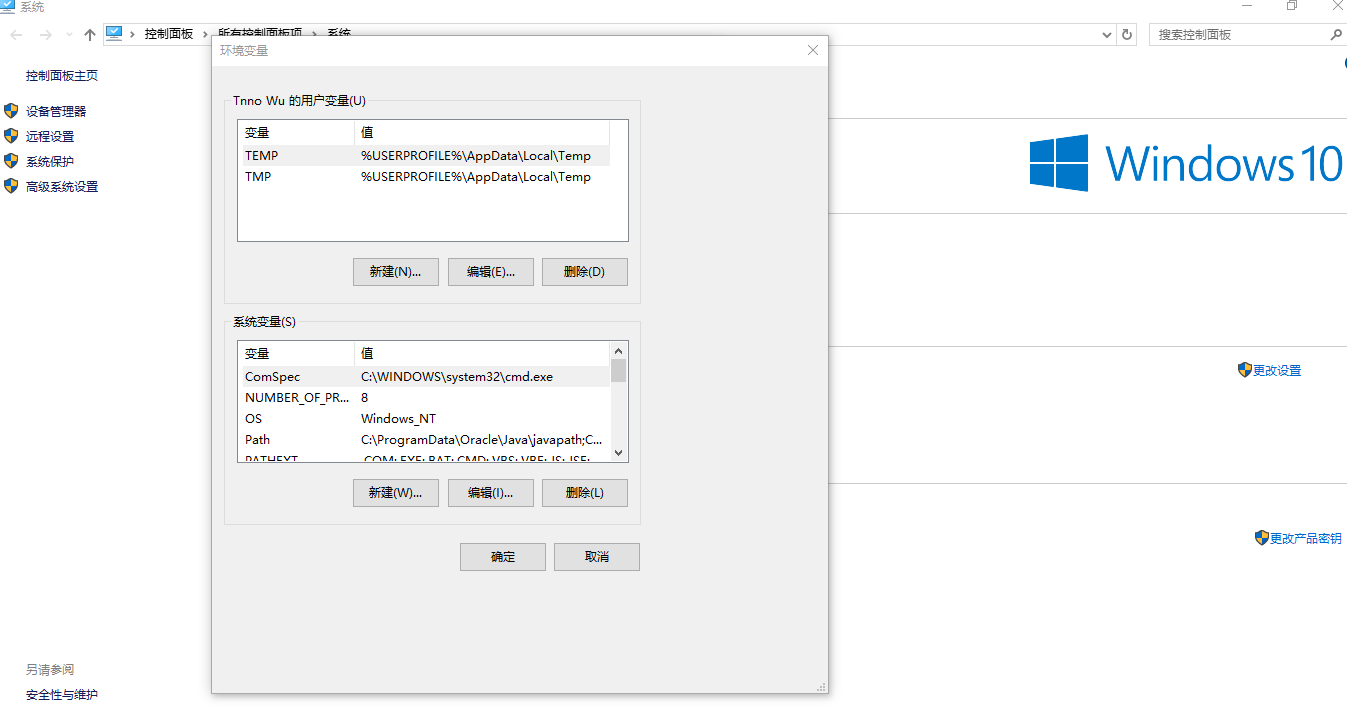The height and width of the screenshot is (719, 1347).
Task: Open 高级系统设置 link
Action: point(62,187)
